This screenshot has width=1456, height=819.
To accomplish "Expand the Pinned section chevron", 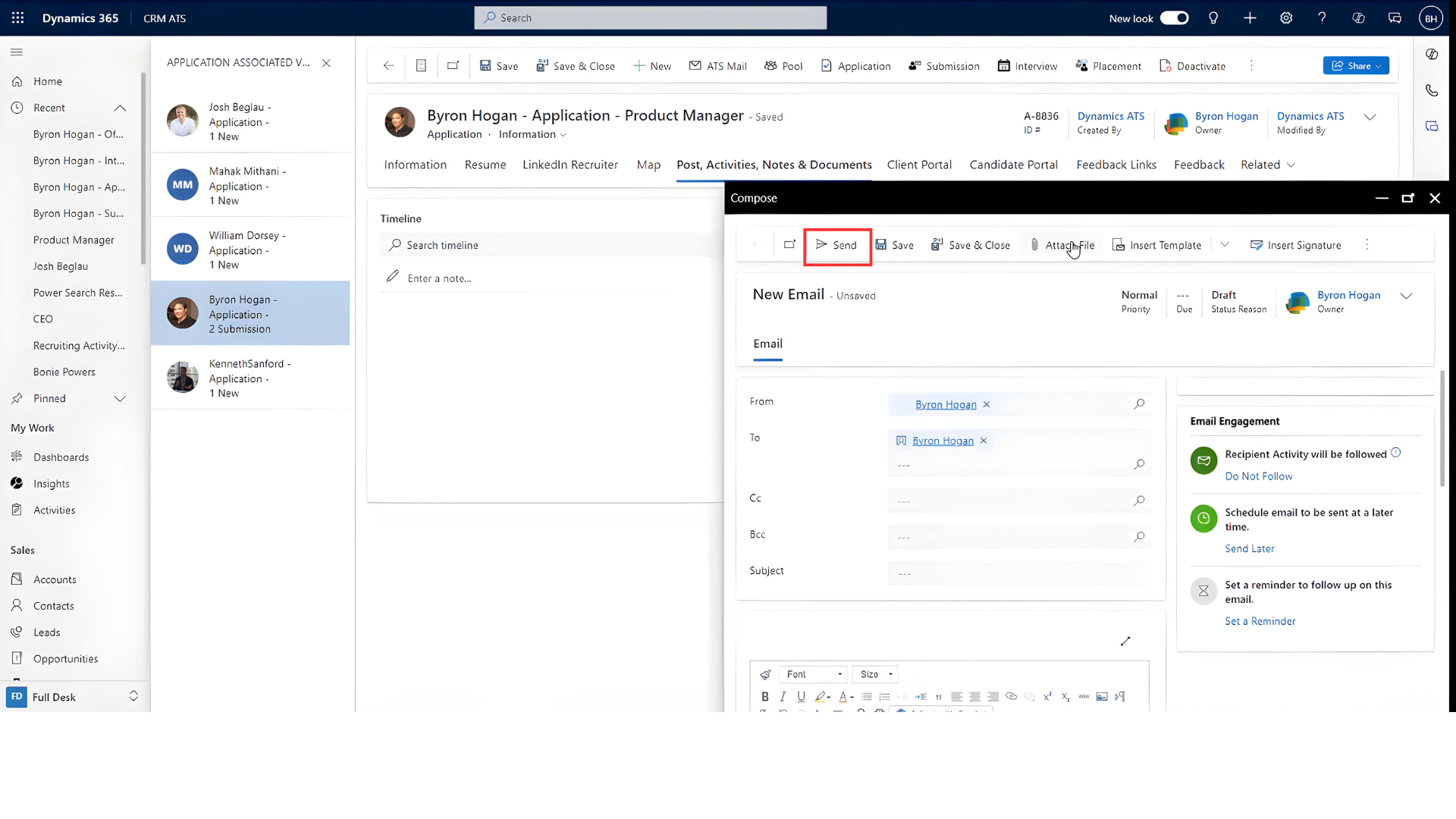I will (x=120, y=399).
